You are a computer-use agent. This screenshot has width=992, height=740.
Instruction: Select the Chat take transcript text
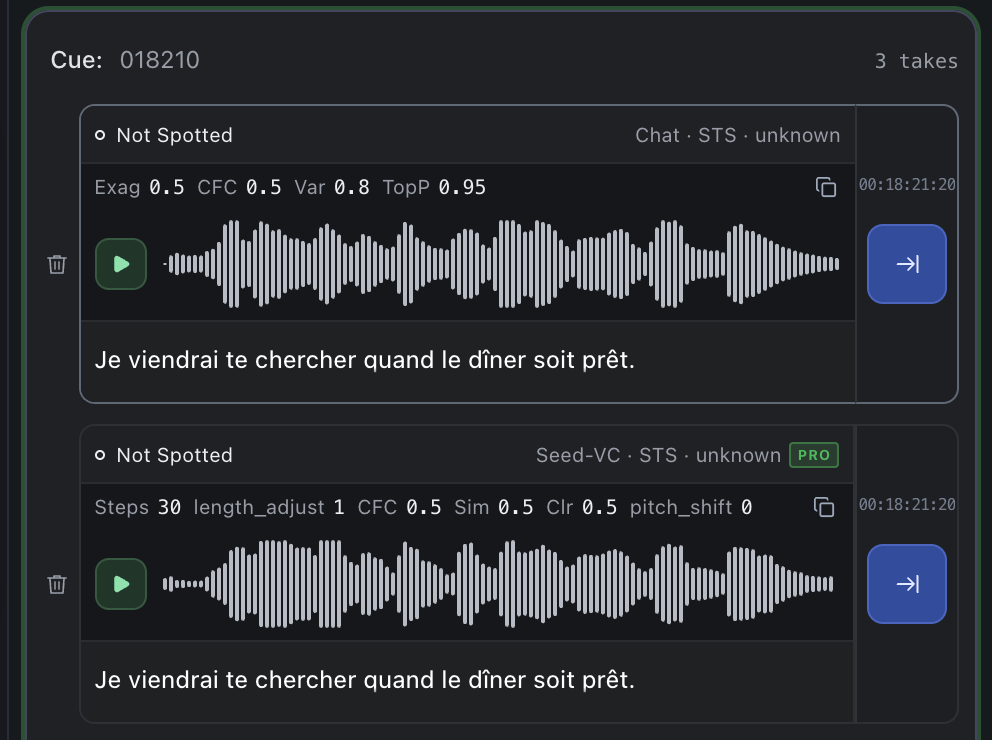(364, 360)
